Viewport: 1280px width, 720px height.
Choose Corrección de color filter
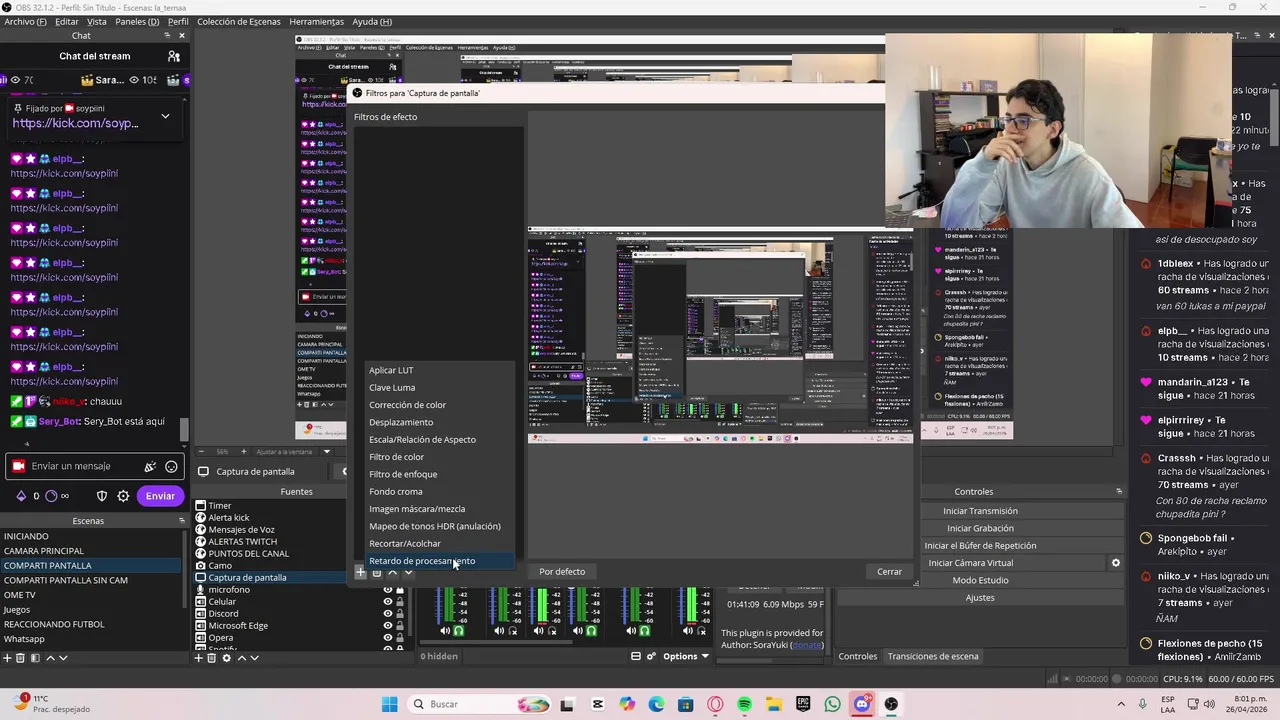click(439, 405)
